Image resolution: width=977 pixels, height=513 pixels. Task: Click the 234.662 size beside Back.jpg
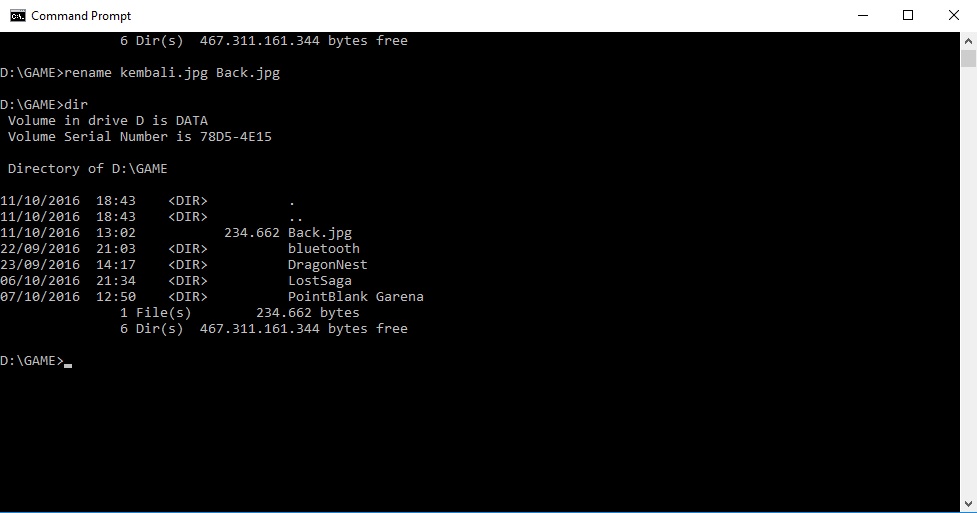[x=252, y=233]
